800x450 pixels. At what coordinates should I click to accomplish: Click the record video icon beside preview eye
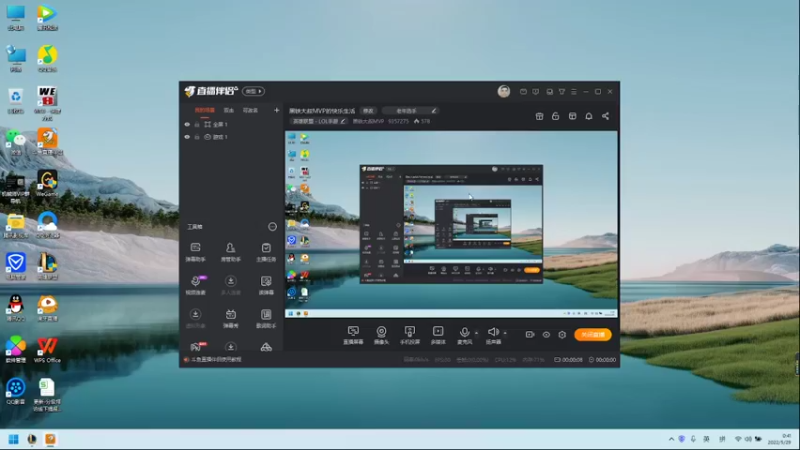click(x=530, y=335)
